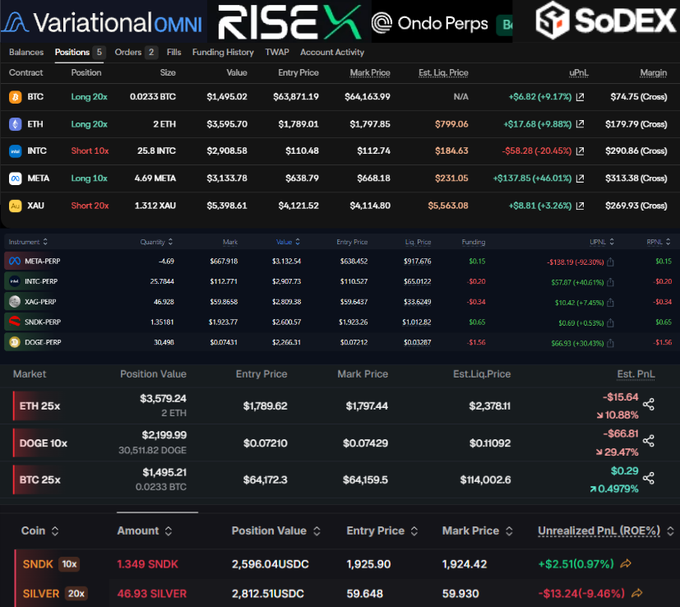This screenshot has width=680, height=607.
Task: Share the BTC 25x position PnL
Action: coord(648,478)
